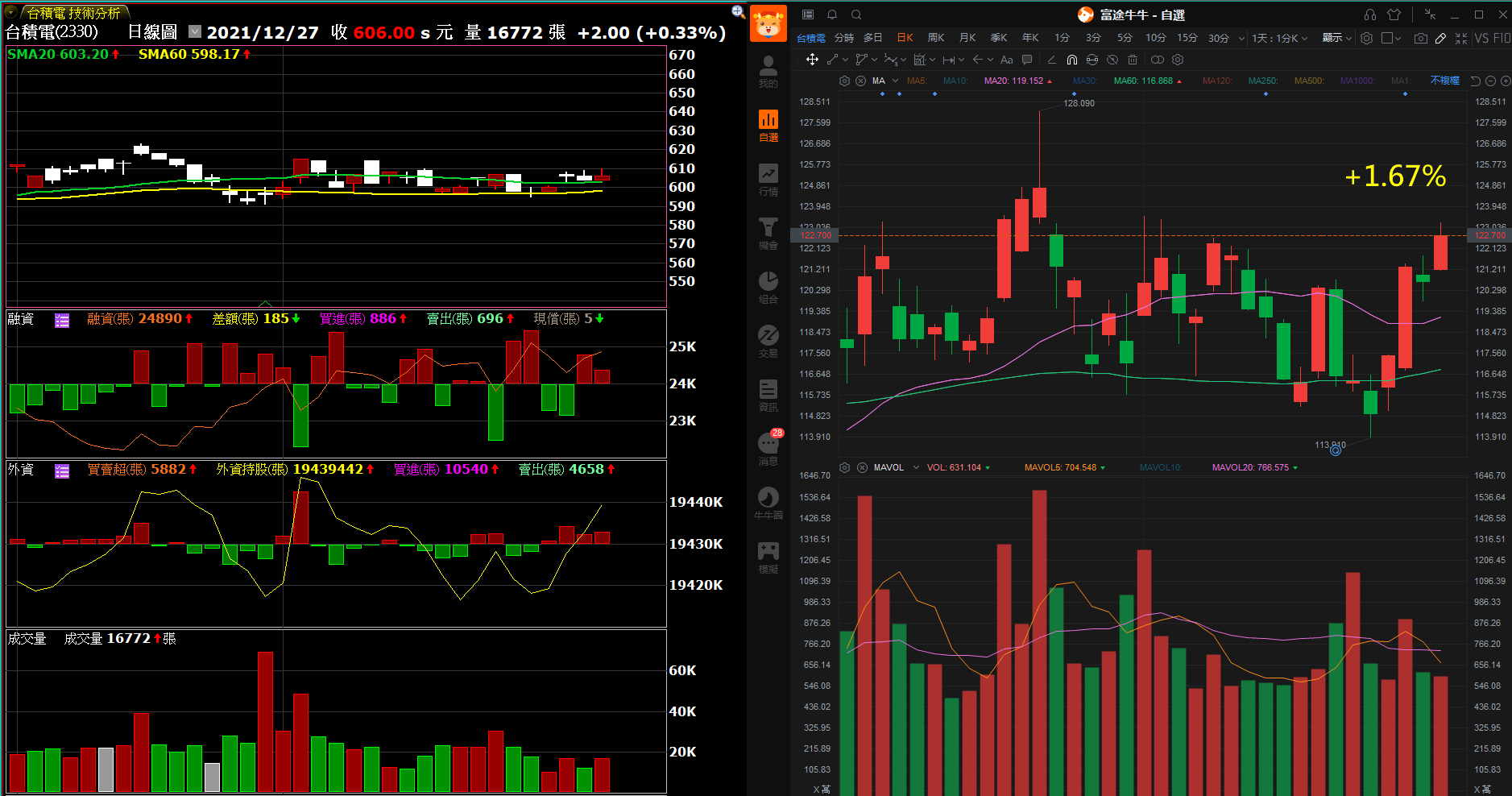Click the 不複權 adjustment button
Viewport: 1512px width, 796px height.
1444,81
